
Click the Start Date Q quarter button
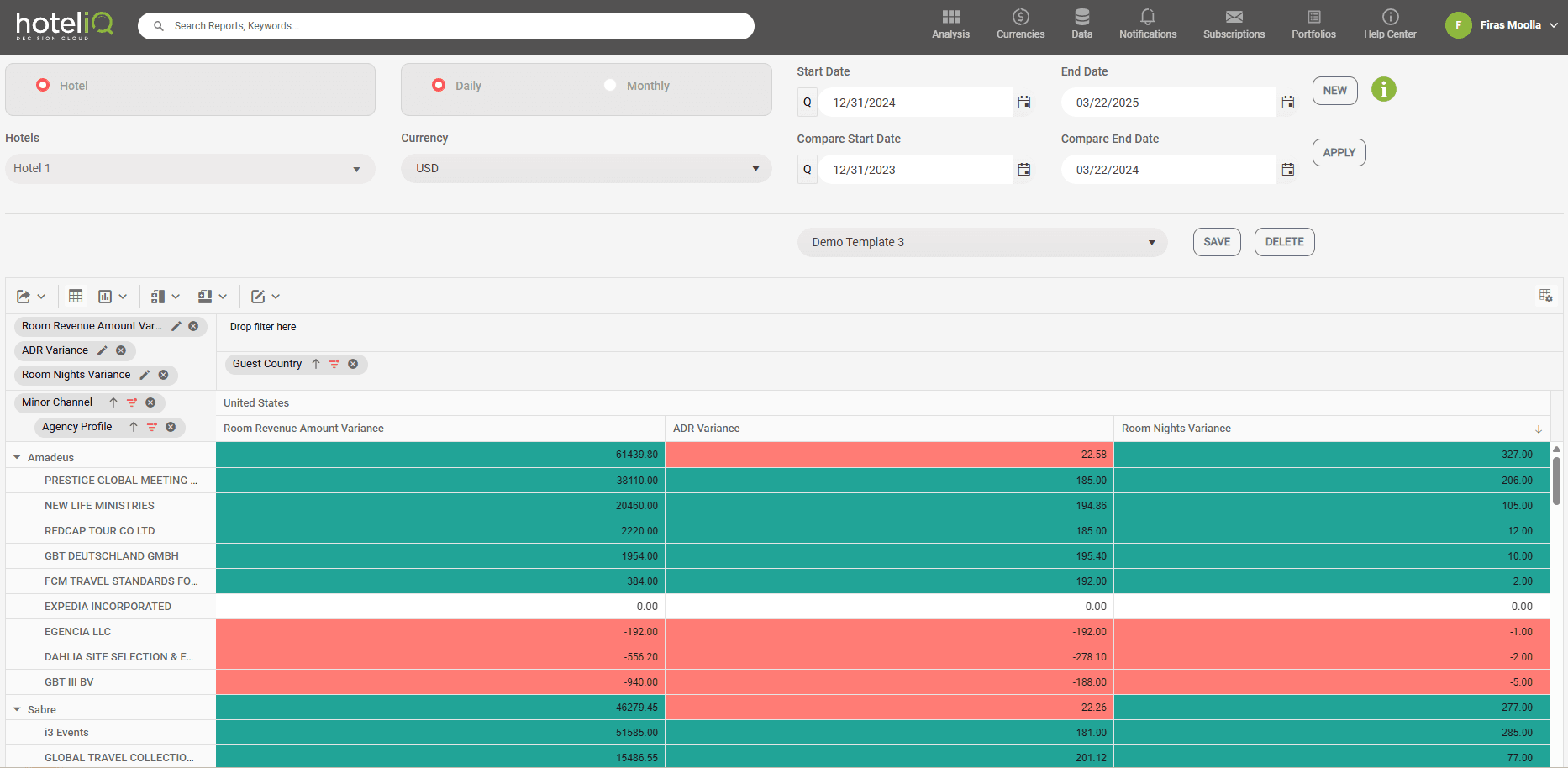[808, 103]
